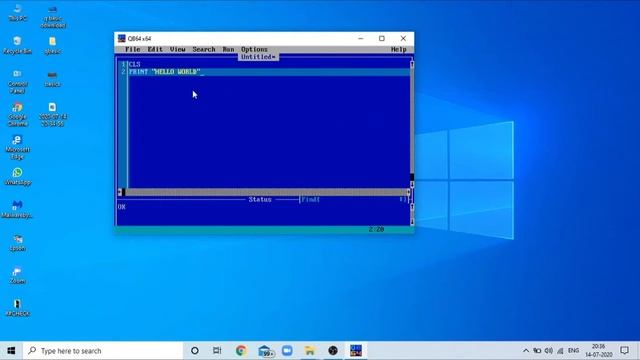640x360 pixels.
Task: Open the Run menu in QB64
Action: [228, 49]
